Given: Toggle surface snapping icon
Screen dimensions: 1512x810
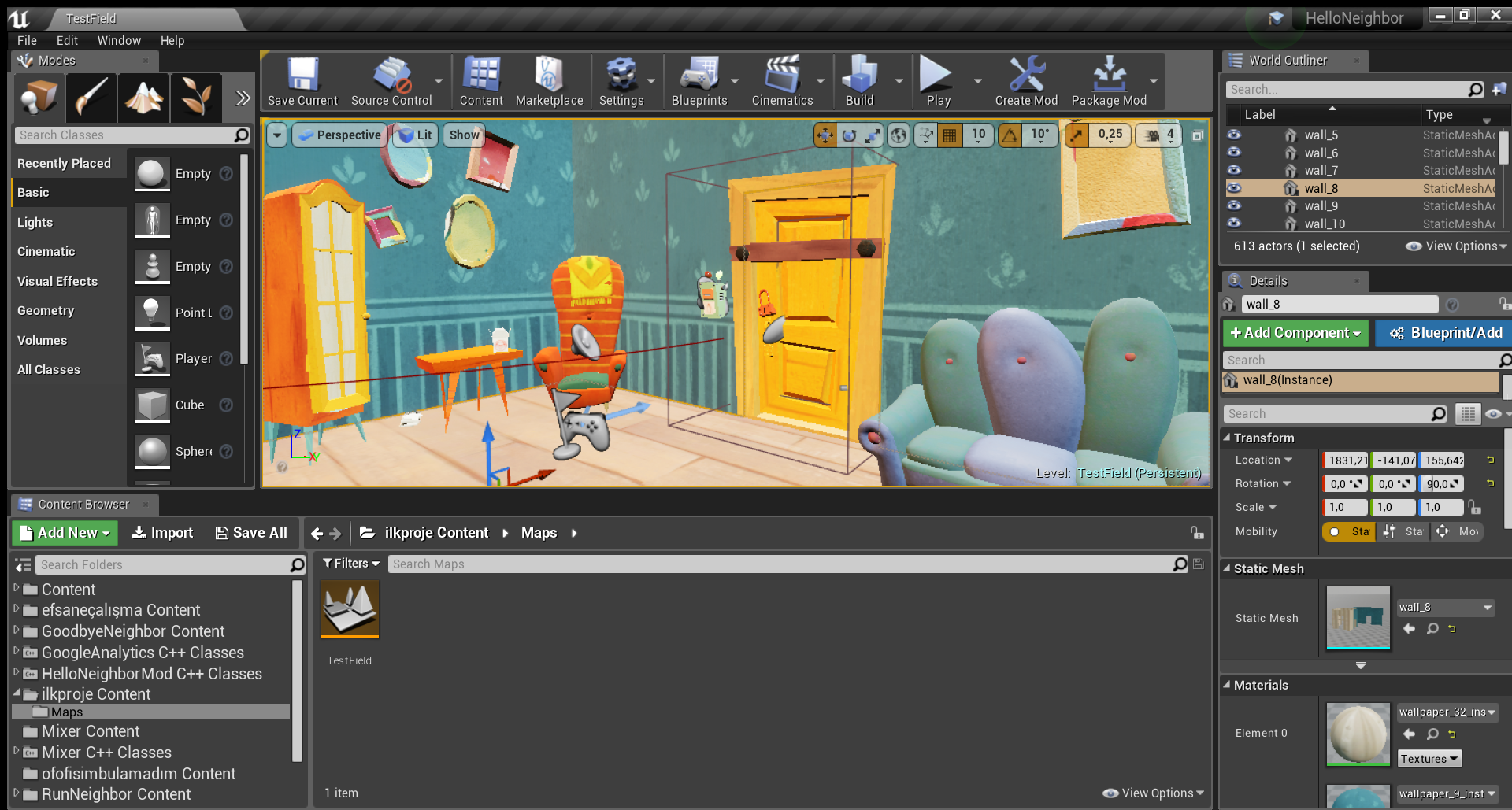Looking at the screenshot, I should tap(926, 135).
